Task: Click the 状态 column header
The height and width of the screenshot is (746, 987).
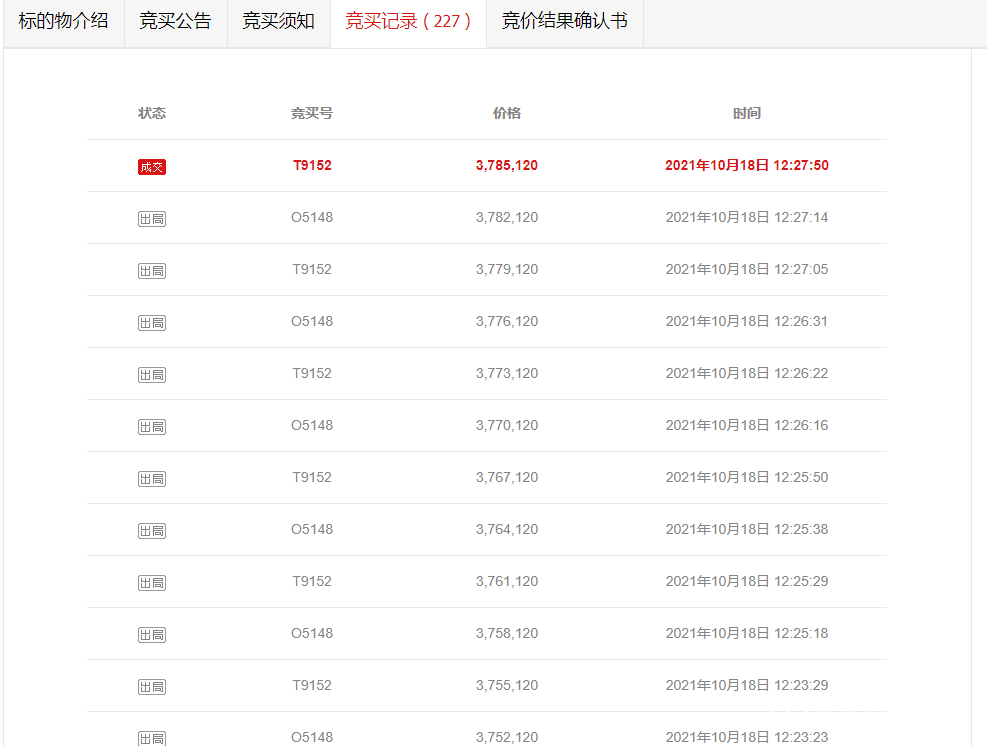Action: click(152, 113)
